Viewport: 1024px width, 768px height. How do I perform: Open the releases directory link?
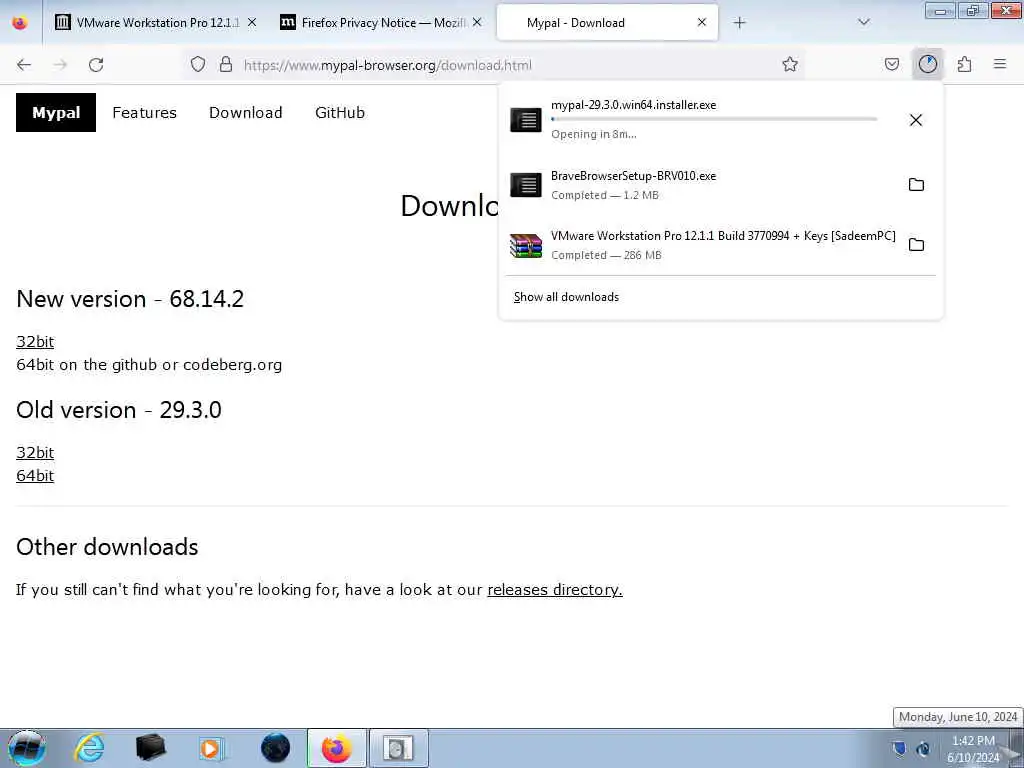[x=554, y=590]
